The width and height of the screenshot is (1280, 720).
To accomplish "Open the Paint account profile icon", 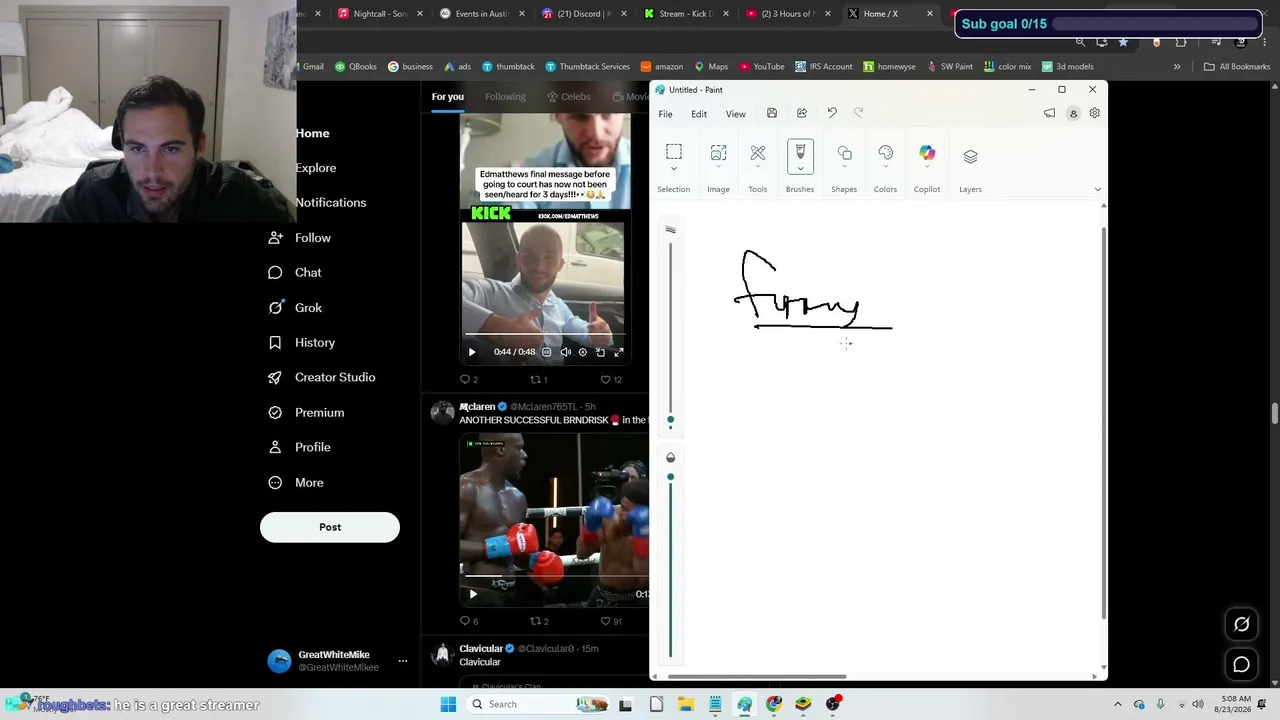I will coord(1073,113).
